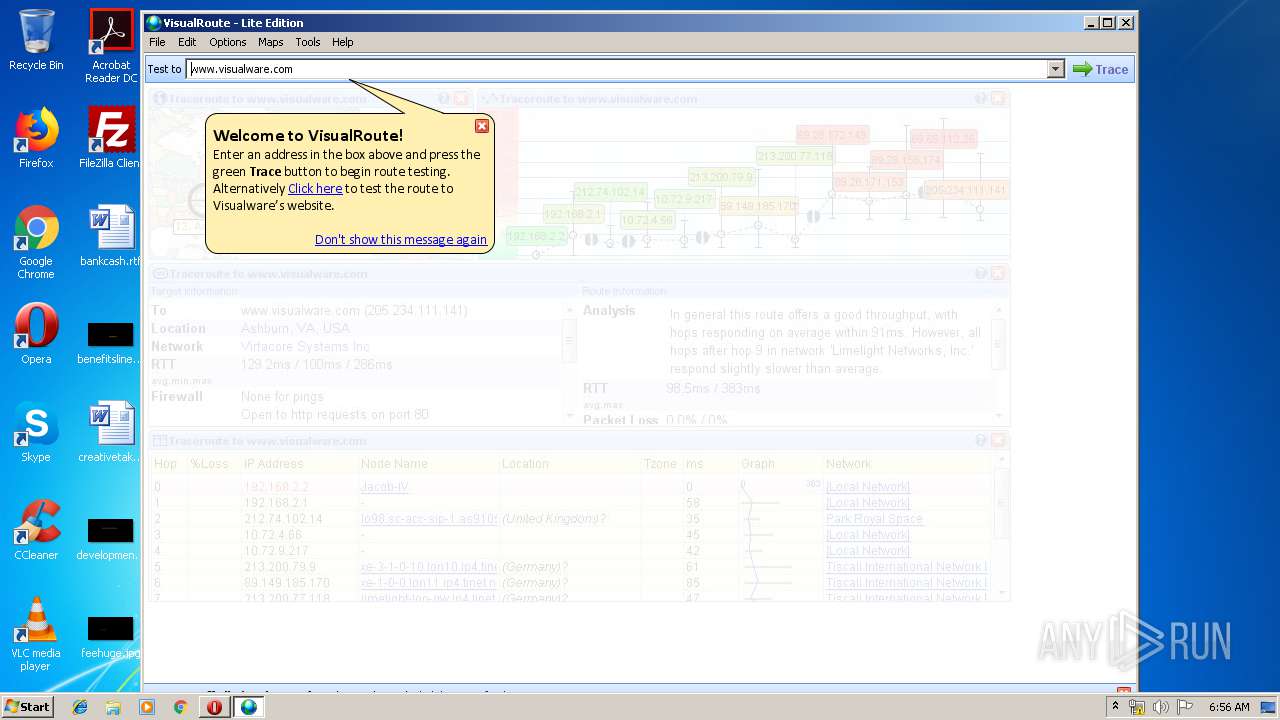
Task: Open the Maps menu
Action: click(270, 42)
